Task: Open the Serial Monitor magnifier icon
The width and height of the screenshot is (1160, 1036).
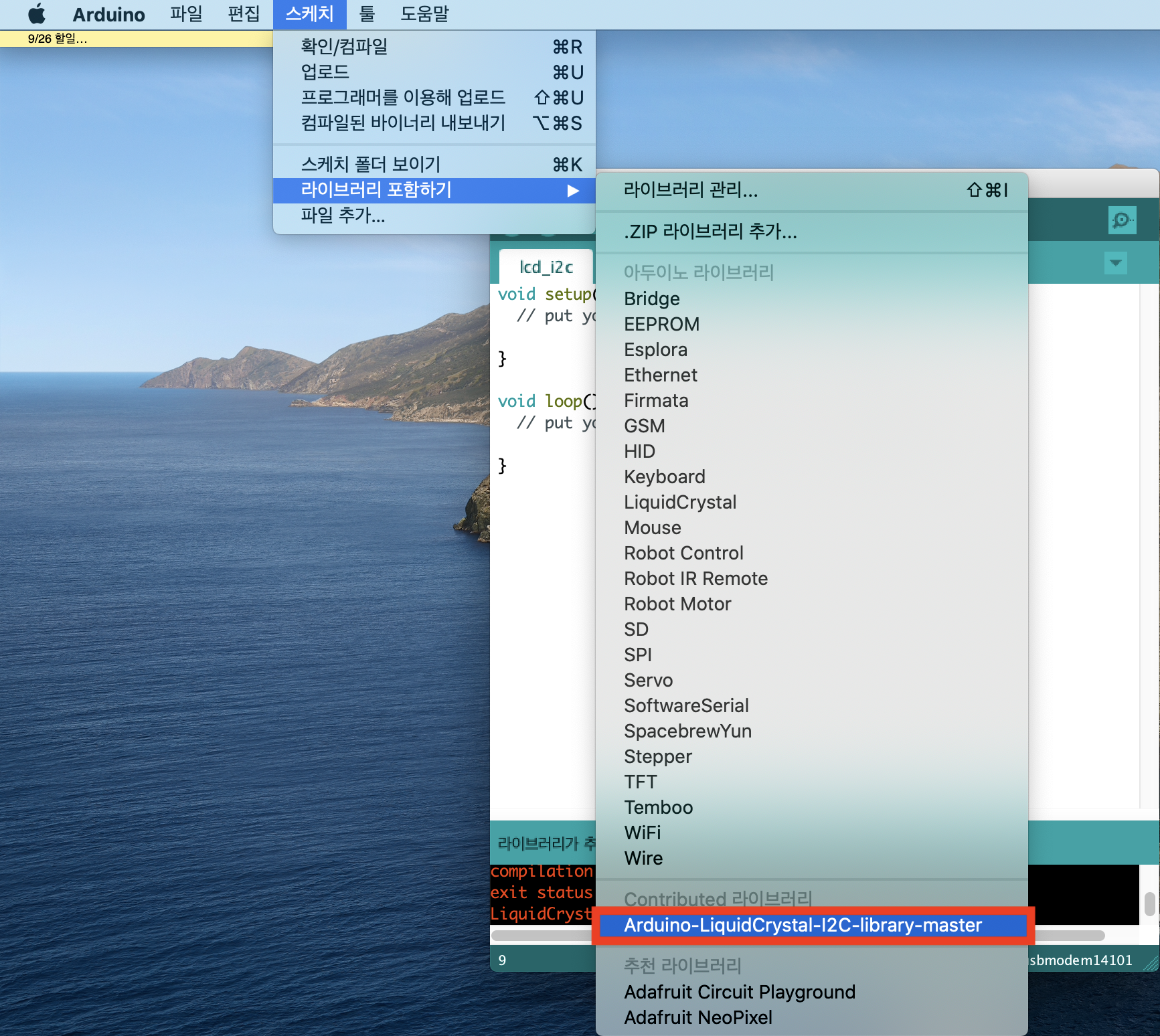Action: pyautogui.click(x=1122, y=220)
